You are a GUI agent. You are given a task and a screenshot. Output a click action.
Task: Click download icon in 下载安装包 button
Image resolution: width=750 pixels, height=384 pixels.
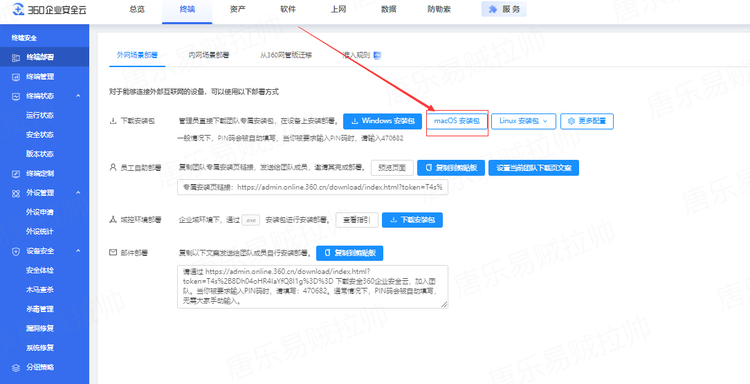pyautogui.click(x=394, y=220)
